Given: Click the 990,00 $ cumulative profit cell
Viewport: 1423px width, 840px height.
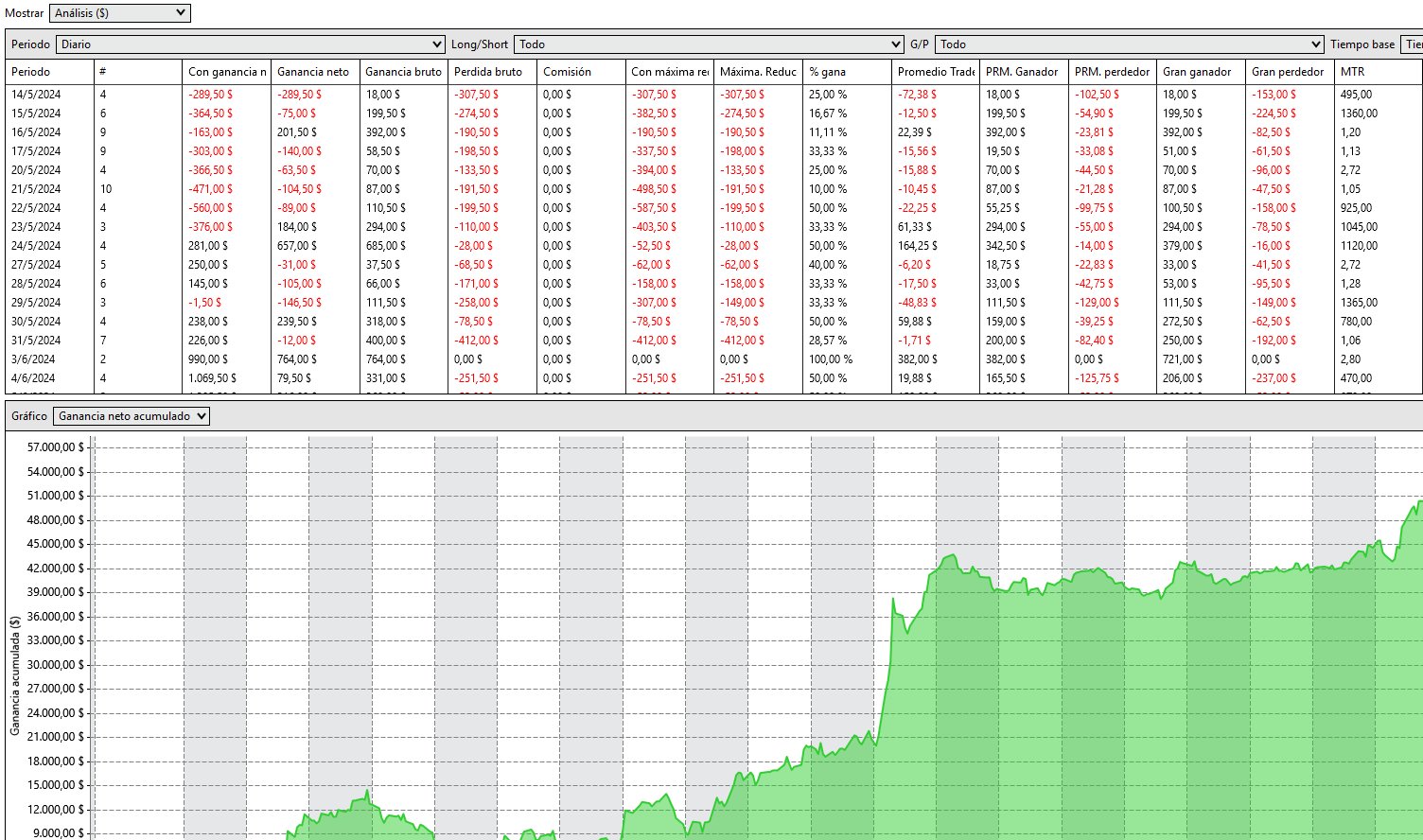Looking at the screenshot, I should (227, 359).
